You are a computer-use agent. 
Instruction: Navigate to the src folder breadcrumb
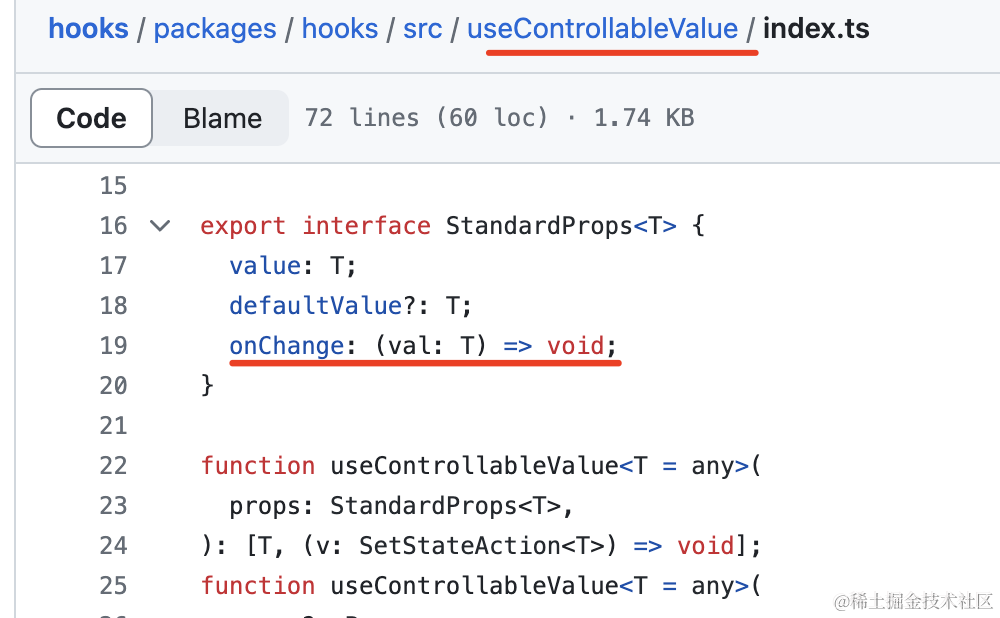pyautogui.click(x=422, y=28)
